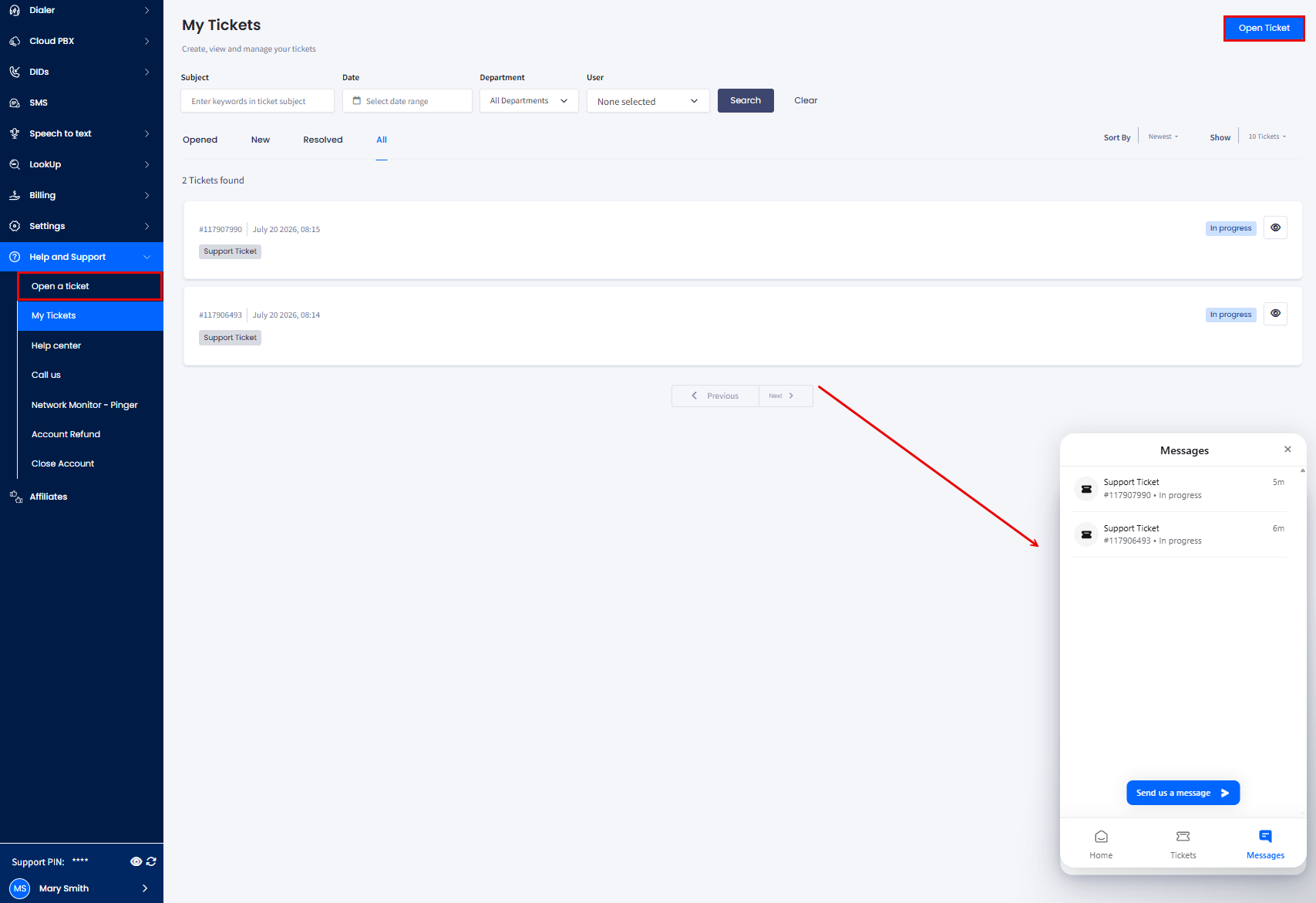The width and height of the screenshot is (1316, 903).
Task: Expand the Settings menu chevron
Action: click(x=146, y=226)
